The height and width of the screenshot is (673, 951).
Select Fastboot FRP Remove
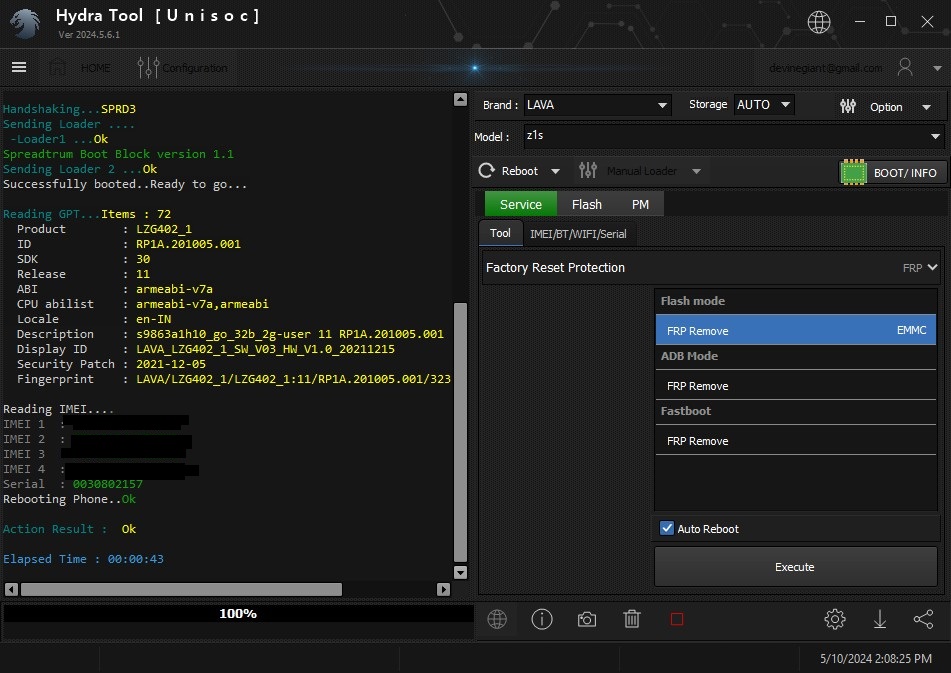point(796,441)
